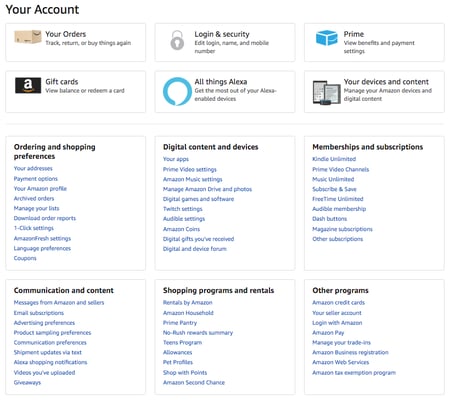This screenshot has width=450, height=402.
Task: Click Shipment updates via text
Action: pos(48,352)
